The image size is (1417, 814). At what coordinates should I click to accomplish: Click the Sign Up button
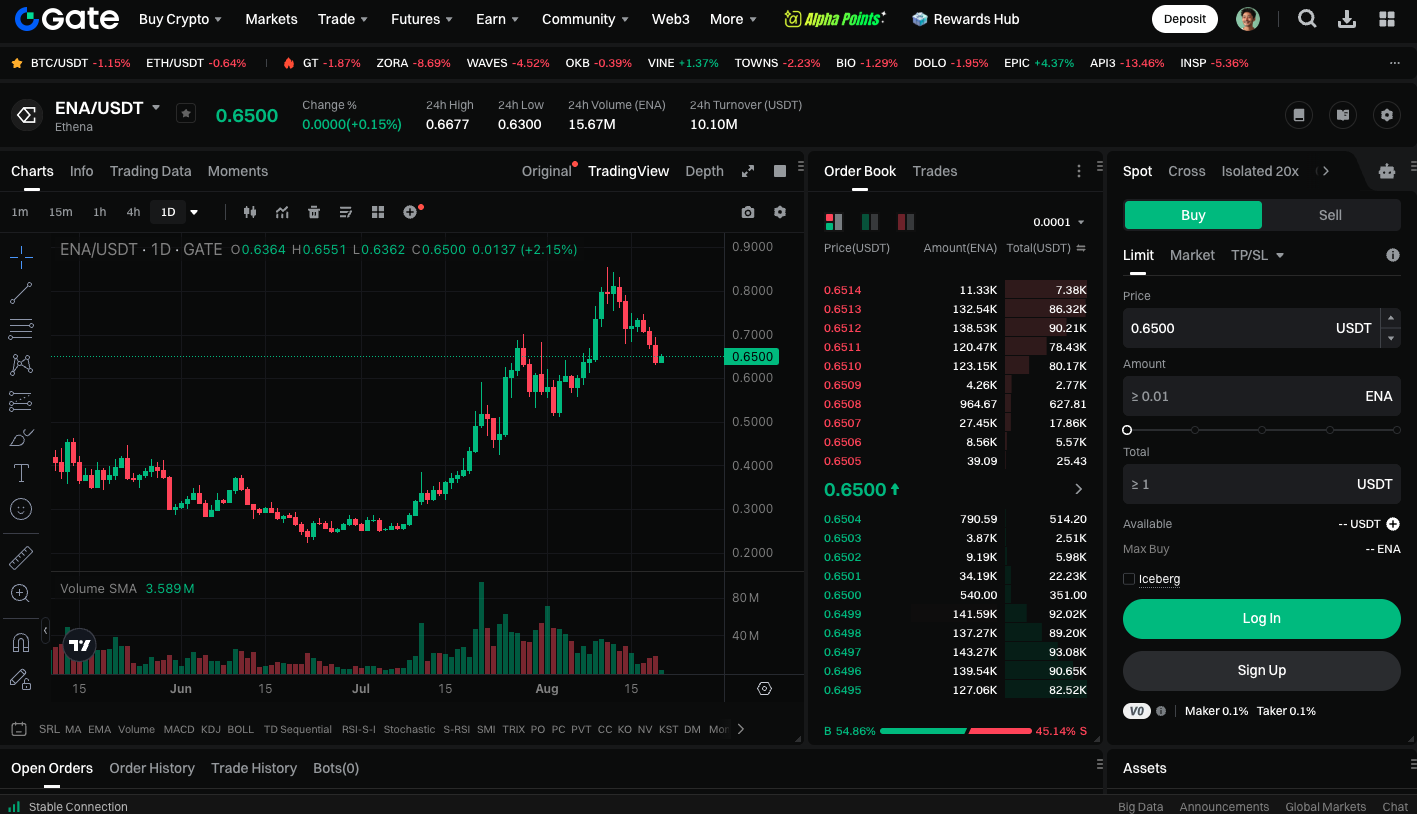1261,670
